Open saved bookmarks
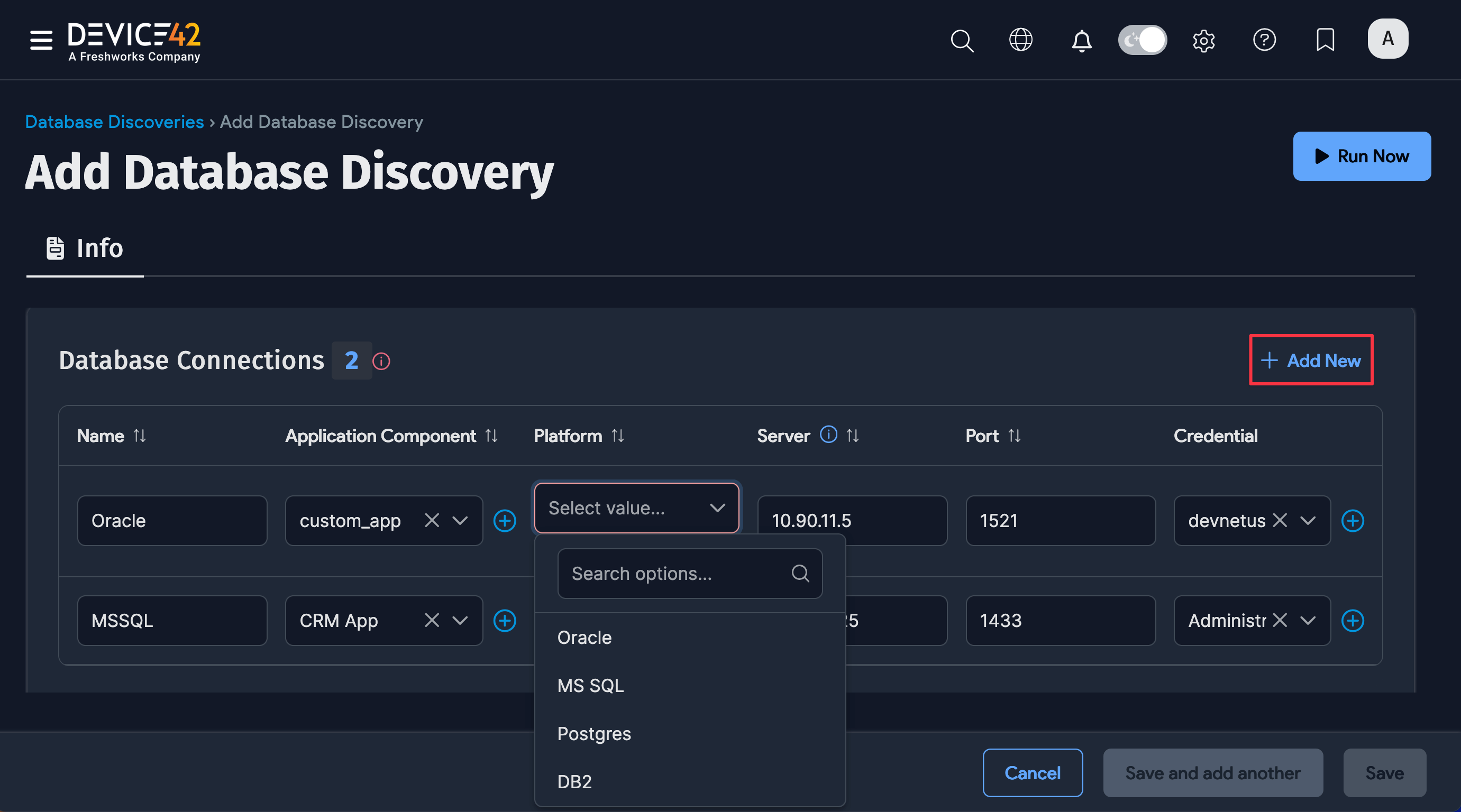This screenshot has height=812, width=1461. click(x=1326, y=40)
